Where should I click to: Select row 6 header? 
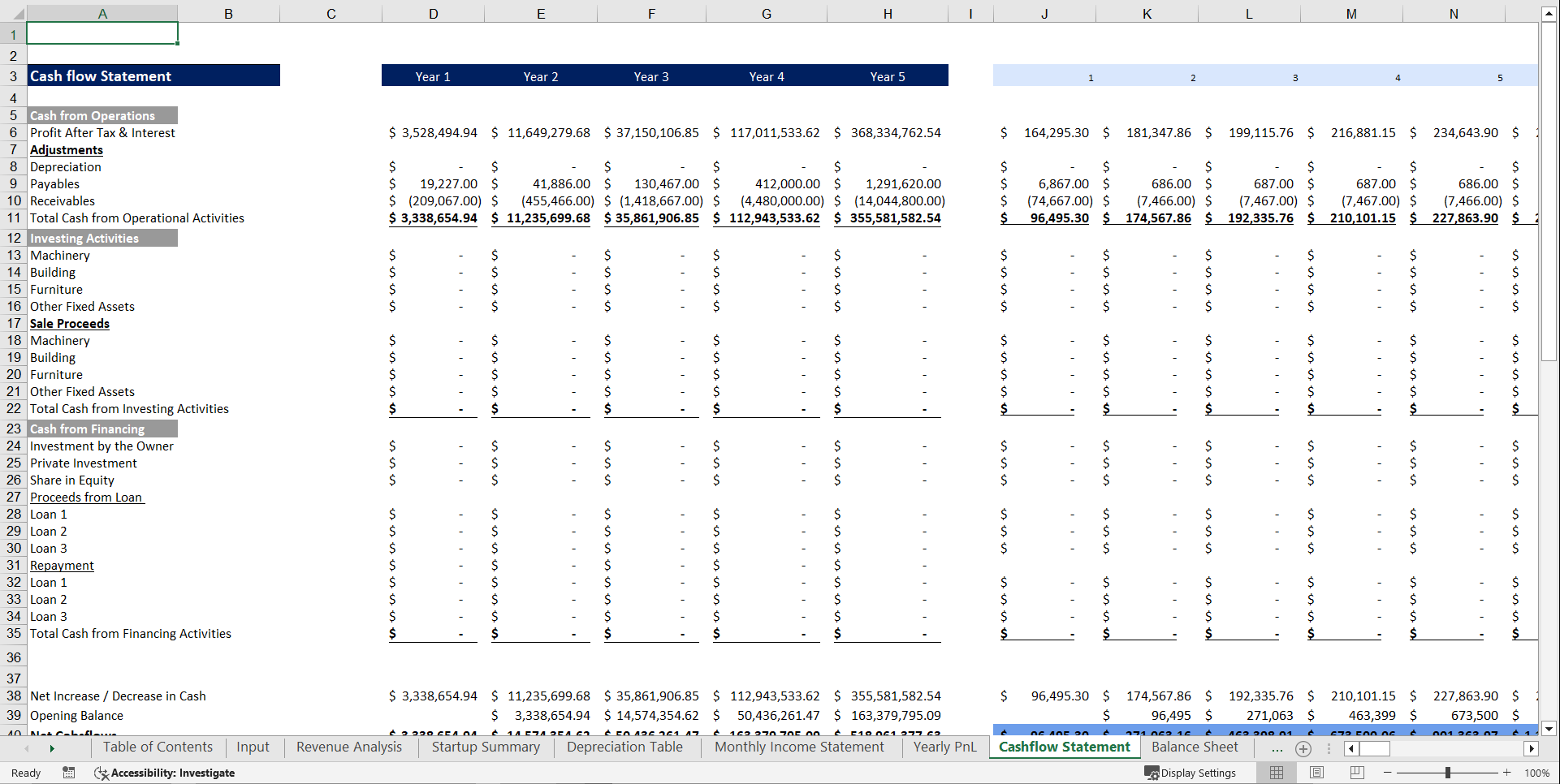(x=13, y=132)
